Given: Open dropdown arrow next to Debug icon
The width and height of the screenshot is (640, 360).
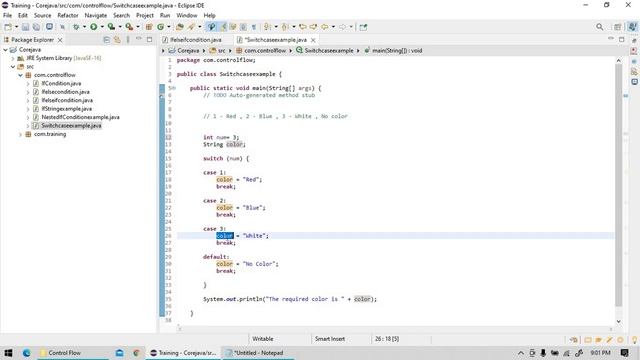Looking at the screenshot, I should (x=84, y=27).
